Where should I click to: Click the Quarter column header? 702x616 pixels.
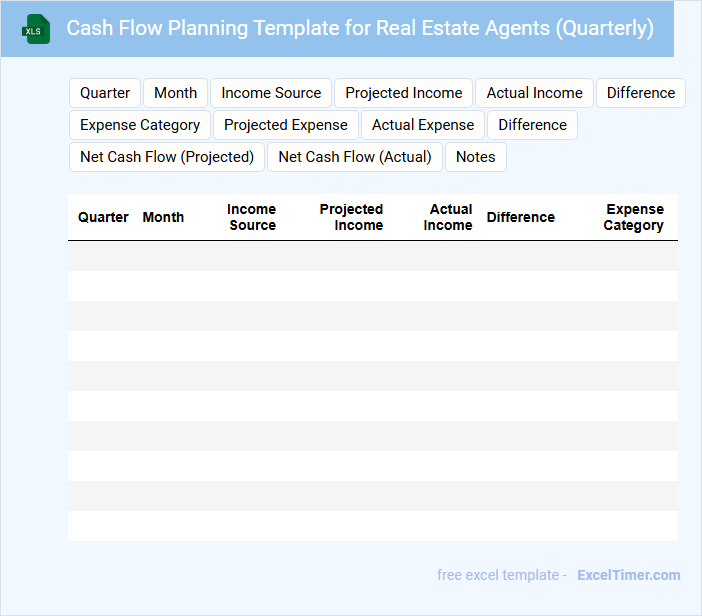103,217
